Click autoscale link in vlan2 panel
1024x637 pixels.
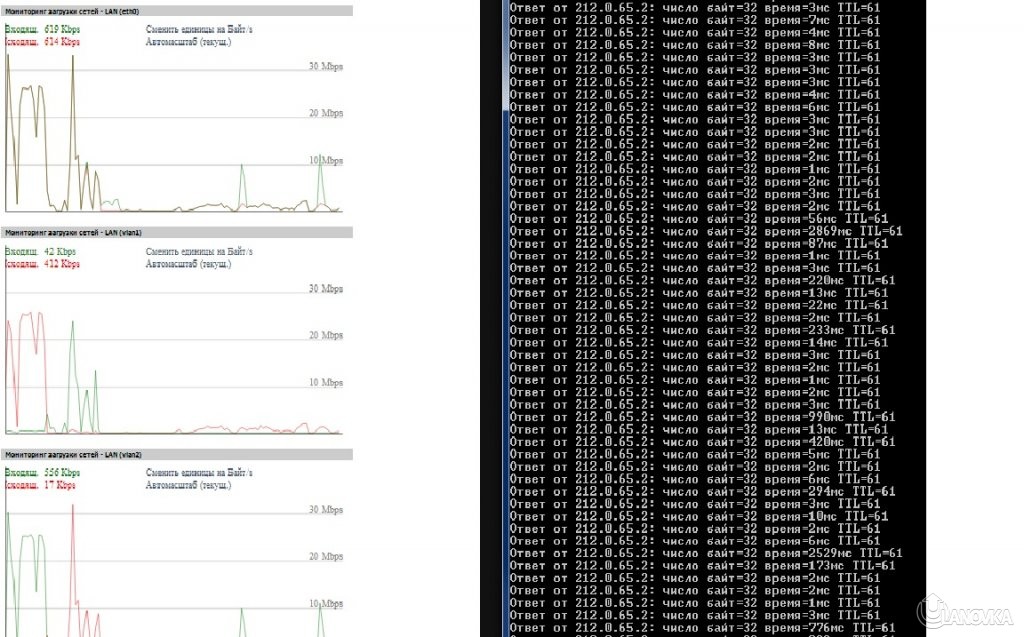pyautogui.click(x=189, y=485)
